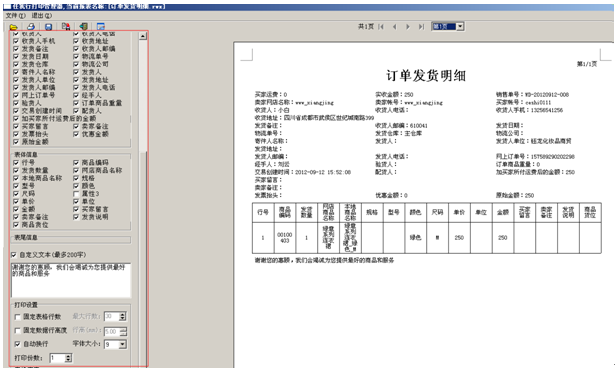This screenshot has height=370, width=615.
Task: Go to first page of preview
Action: pos(381,27)
